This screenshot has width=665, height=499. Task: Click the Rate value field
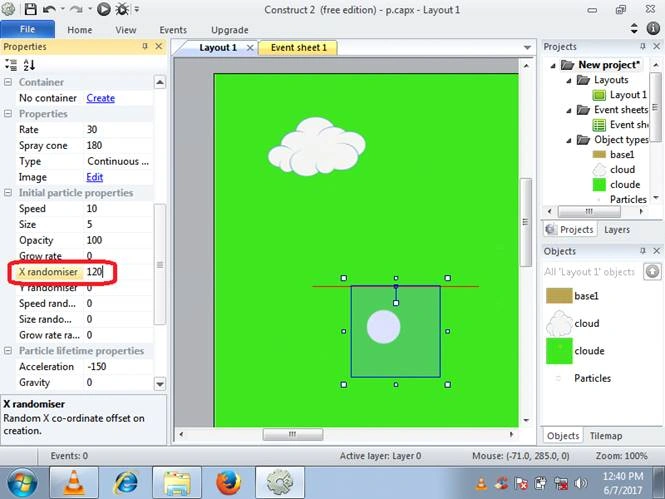118,130
